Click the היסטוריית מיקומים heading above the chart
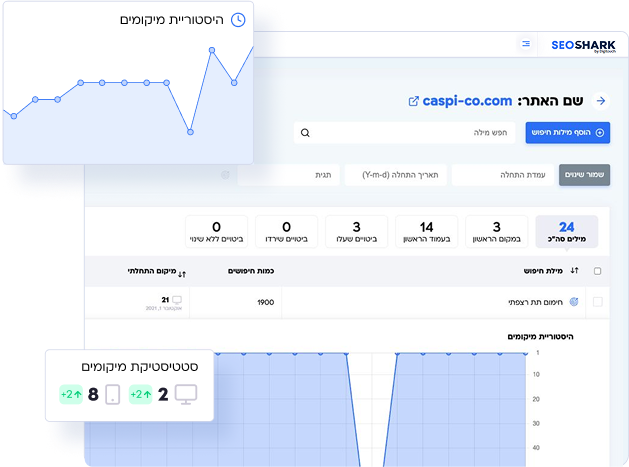Image resolution: width=629 pixels, height=467 pixels. pos(540,337)
